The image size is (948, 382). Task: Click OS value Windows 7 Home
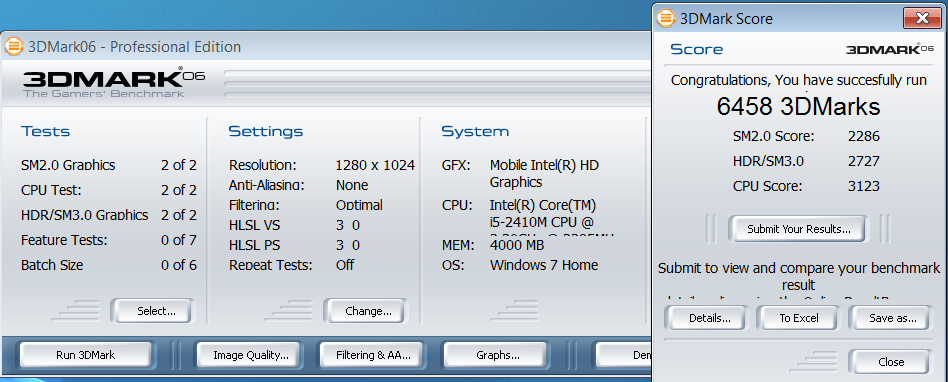pos(544,265)
